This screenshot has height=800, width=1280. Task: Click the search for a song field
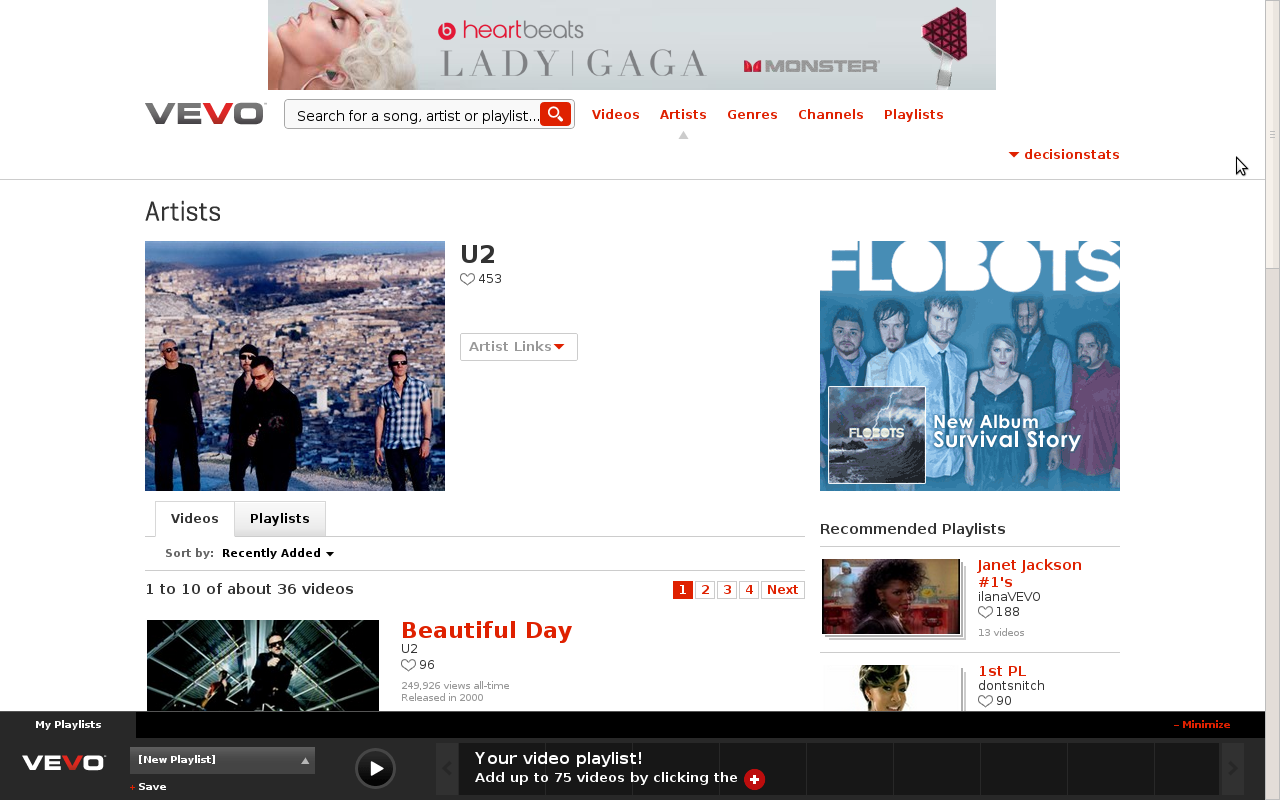coord(413,114)
